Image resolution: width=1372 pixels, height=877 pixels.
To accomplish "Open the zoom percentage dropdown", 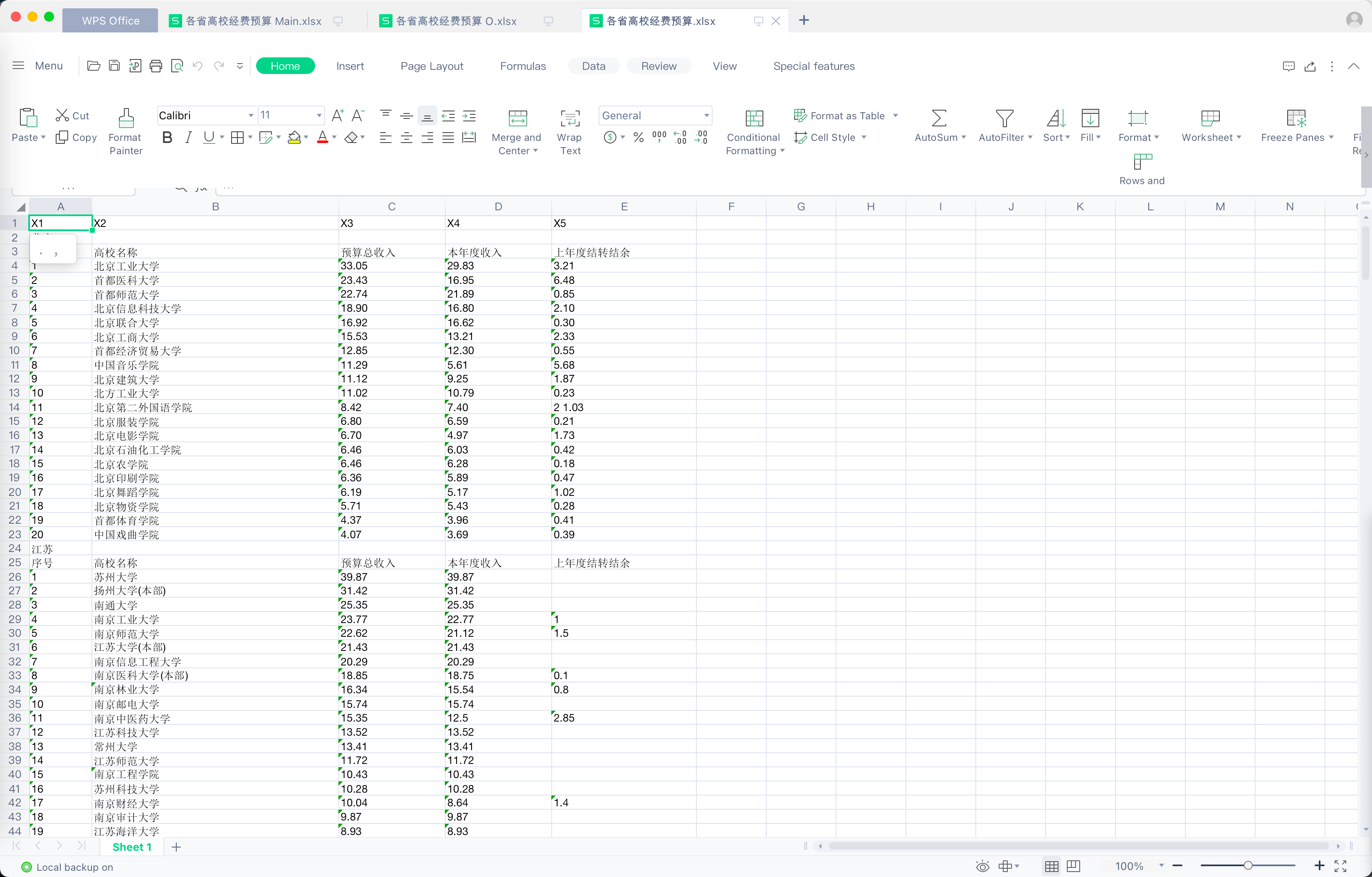I will click(x=1162, y=866).
